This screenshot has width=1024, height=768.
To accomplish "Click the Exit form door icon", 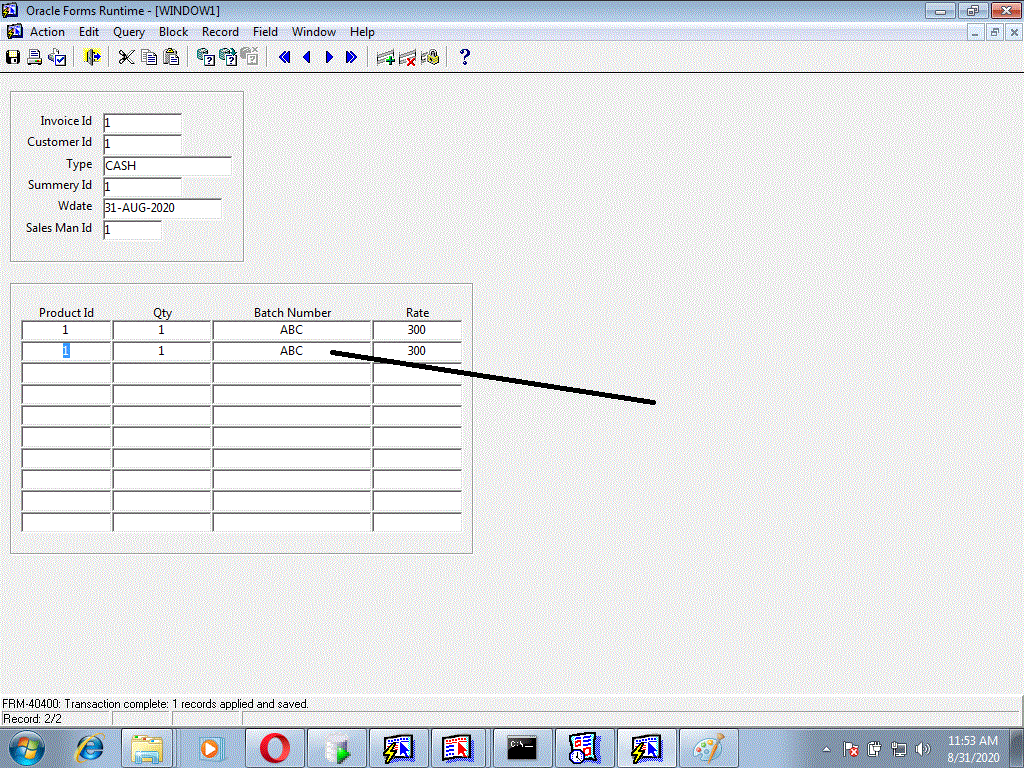I will click(92, 58).
